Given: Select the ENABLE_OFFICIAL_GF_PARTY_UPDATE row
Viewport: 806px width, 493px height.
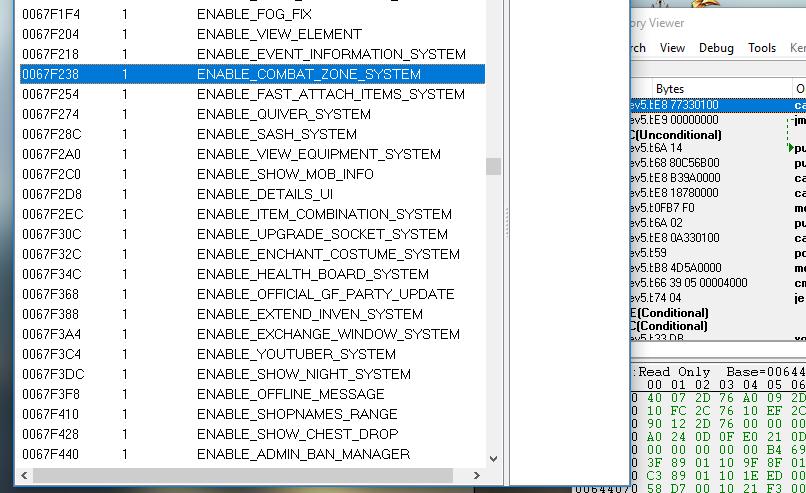Looking at the screenshot, I should pyautogui.click(x=252, y=294).
